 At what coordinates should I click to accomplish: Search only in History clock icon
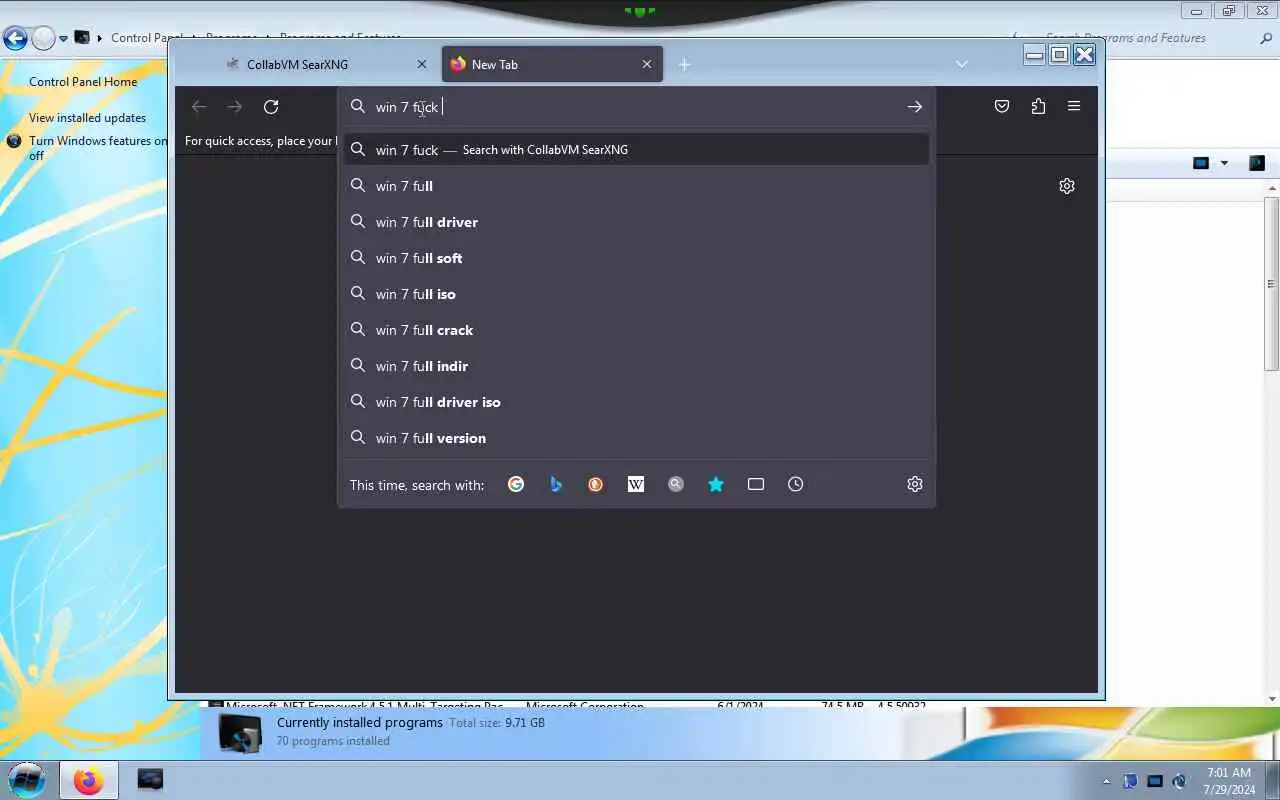pyautogui.click(x=796, y=484)
